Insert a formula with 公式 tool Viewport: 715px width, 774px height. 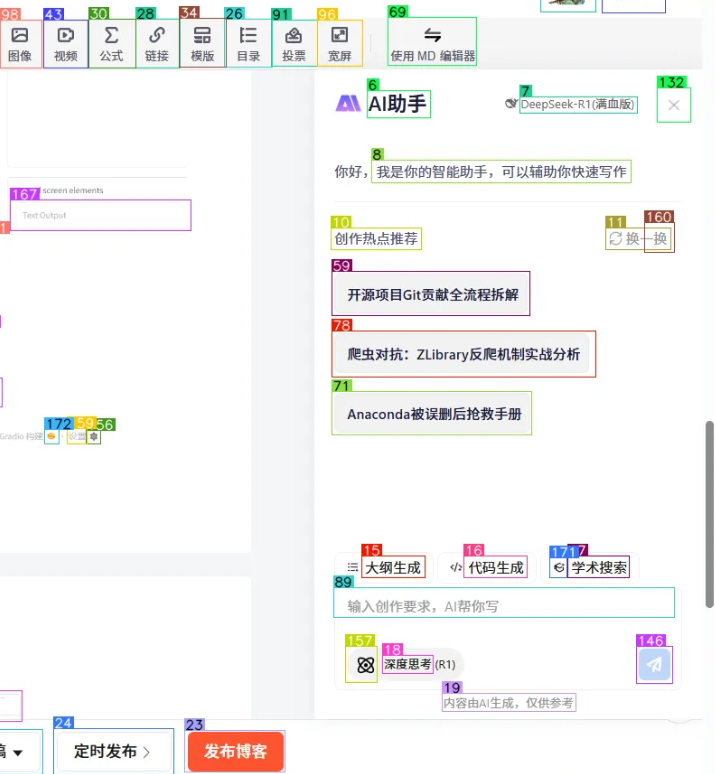[x=112, y=44]
